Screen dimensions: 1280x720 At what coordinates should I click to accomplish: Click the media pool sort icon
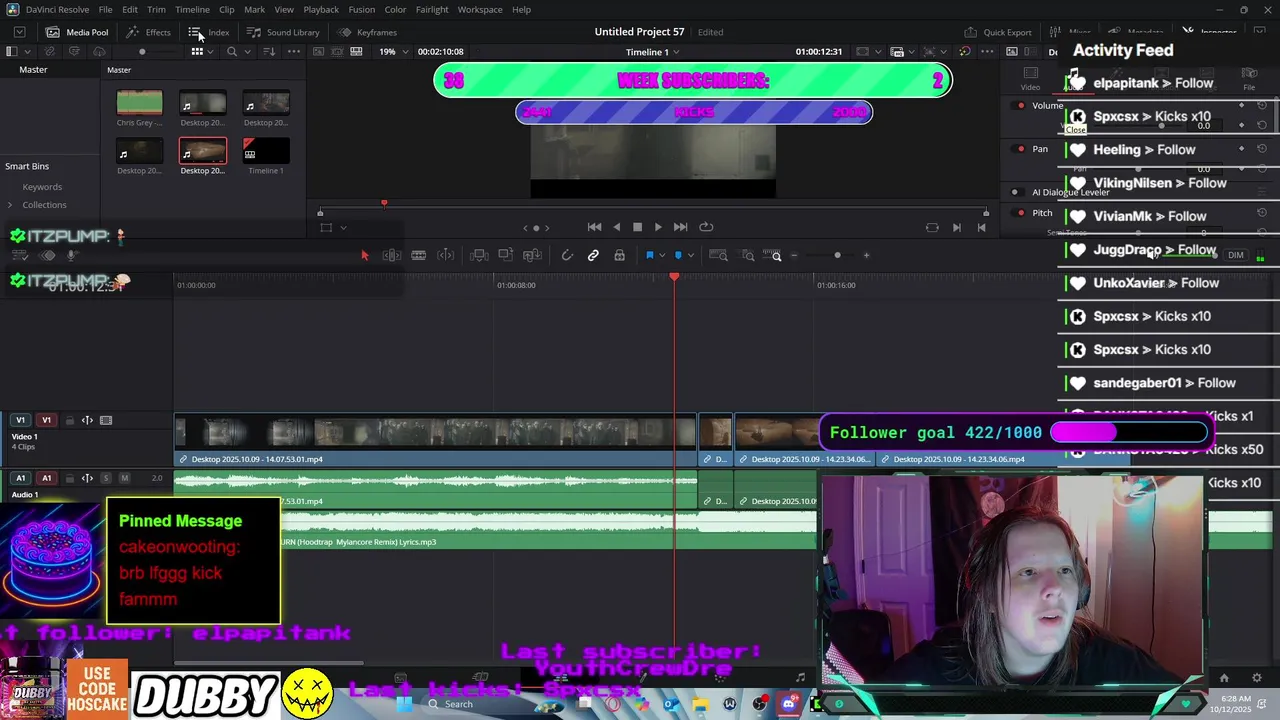point(268,52)
